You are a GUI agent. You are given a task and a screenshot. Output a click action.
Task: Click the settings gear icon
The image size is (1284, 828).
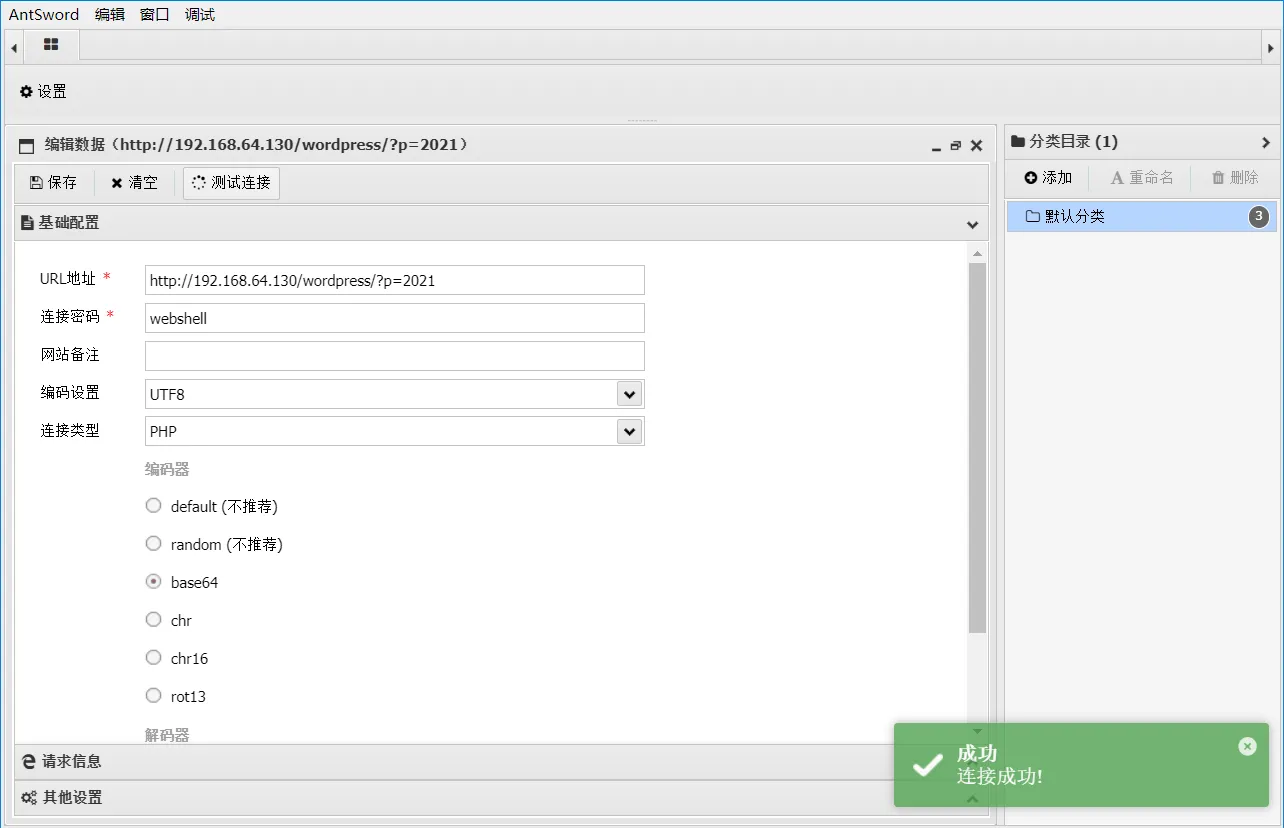26,91
